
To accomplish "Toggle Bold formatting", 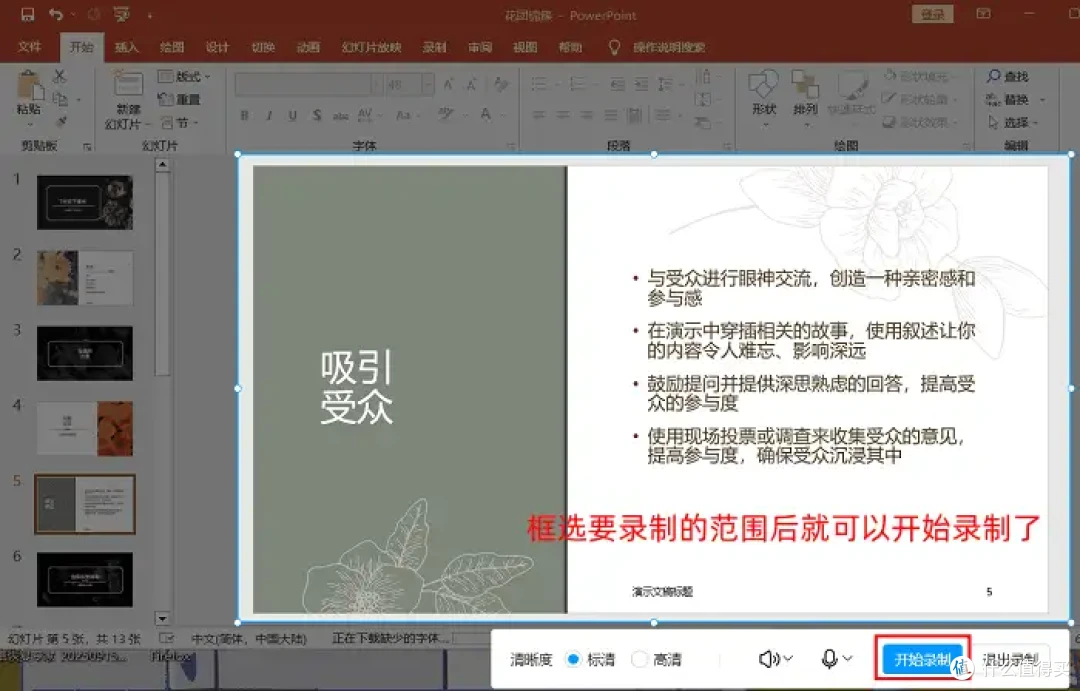I will tap(245, 116).
